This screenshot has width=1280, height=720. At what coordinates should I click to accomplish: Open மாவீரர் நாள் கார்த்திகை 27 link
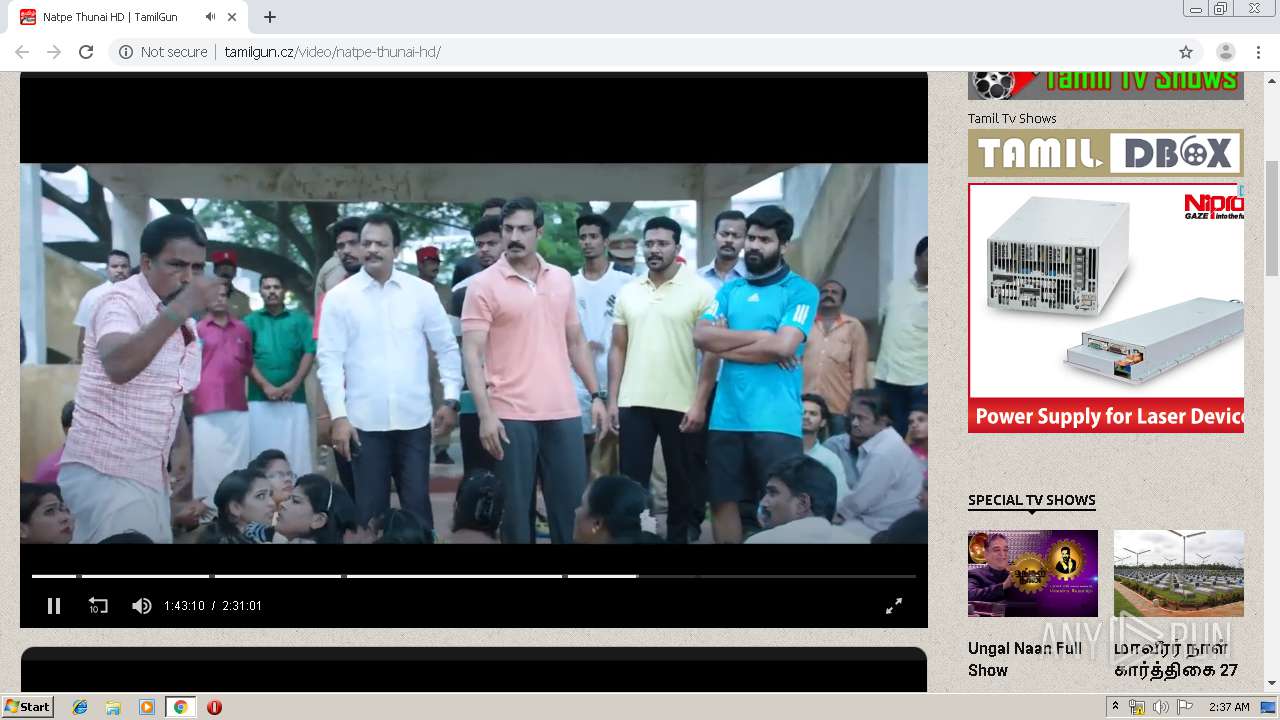(1176, 659)
